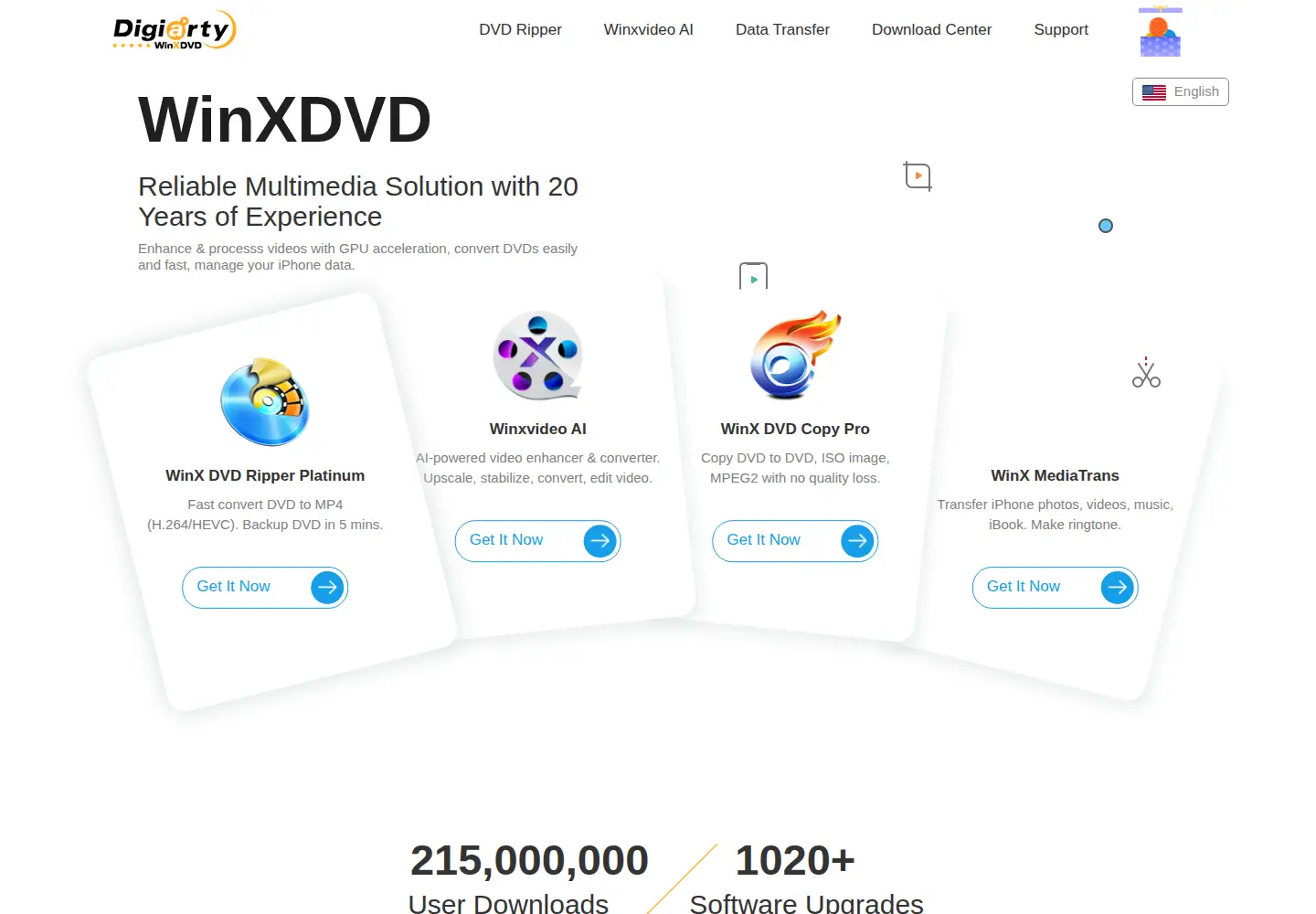Open the Data Transfer menu
The image size is (1316, 914).
(x=782, y=29)
